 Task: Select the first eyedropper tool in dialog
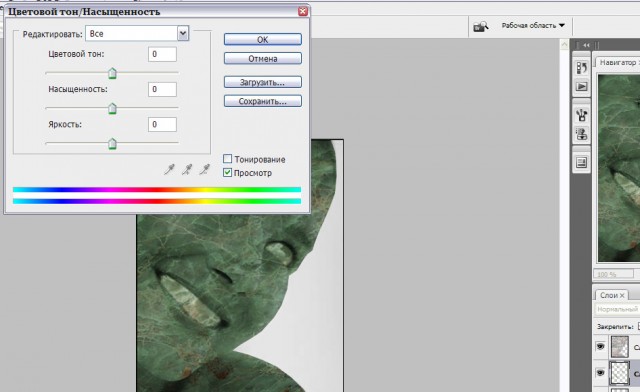pyautogui.click(x=169, y=169)
